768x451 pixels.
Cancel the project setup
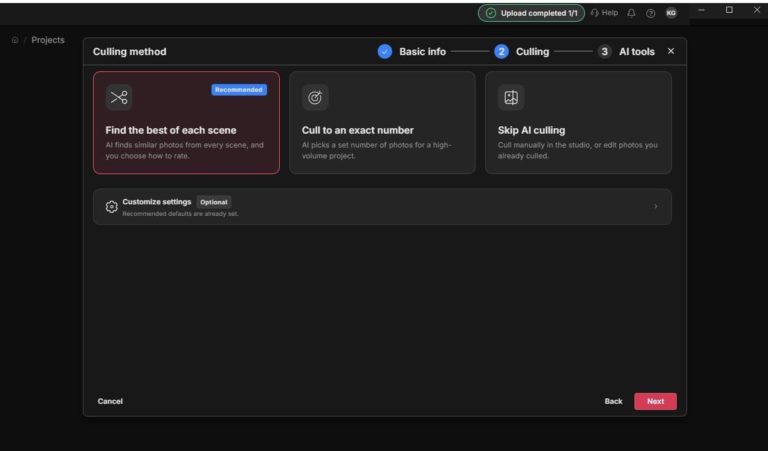coord(110,401)
